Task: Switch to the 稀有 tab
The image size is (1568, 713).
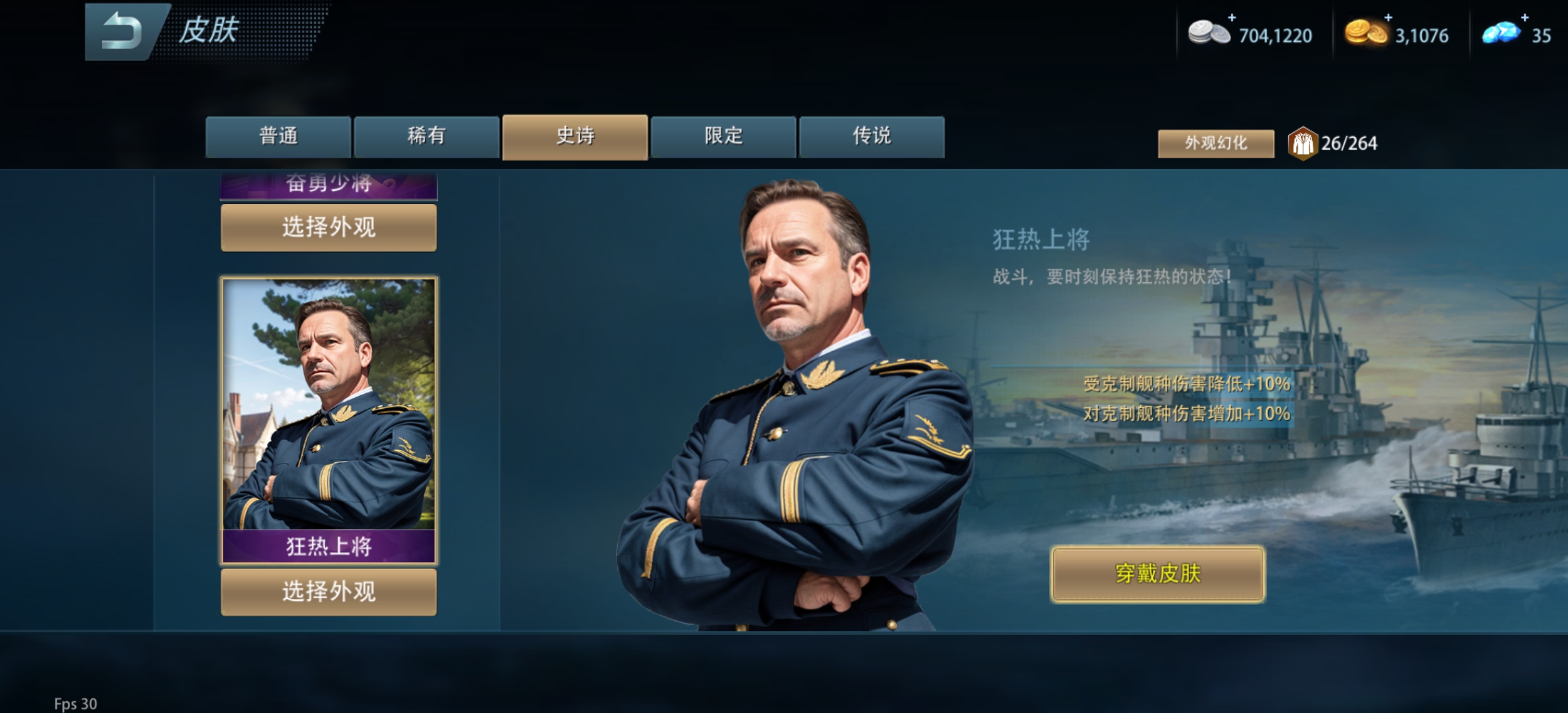Action: click(426, 137)
